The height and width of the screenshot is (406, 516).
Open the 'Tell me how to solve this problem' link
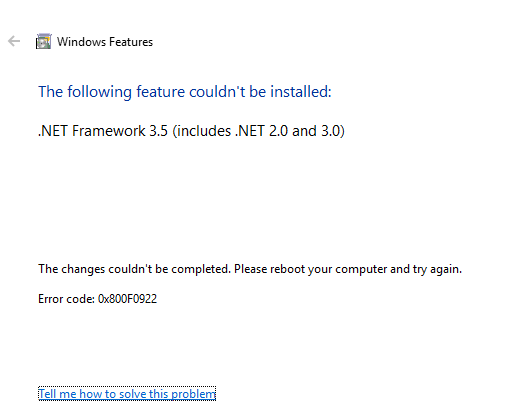pyautogui.click(x=127, y=394)
